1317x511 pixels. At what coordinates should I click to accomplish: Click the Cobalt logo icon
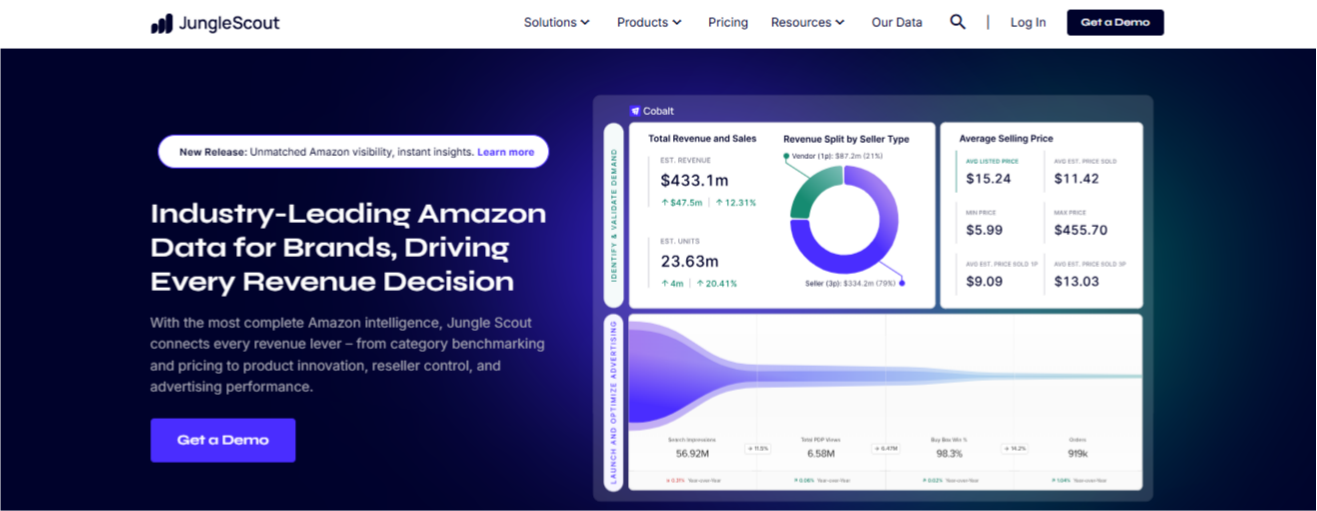coord(635,111)
